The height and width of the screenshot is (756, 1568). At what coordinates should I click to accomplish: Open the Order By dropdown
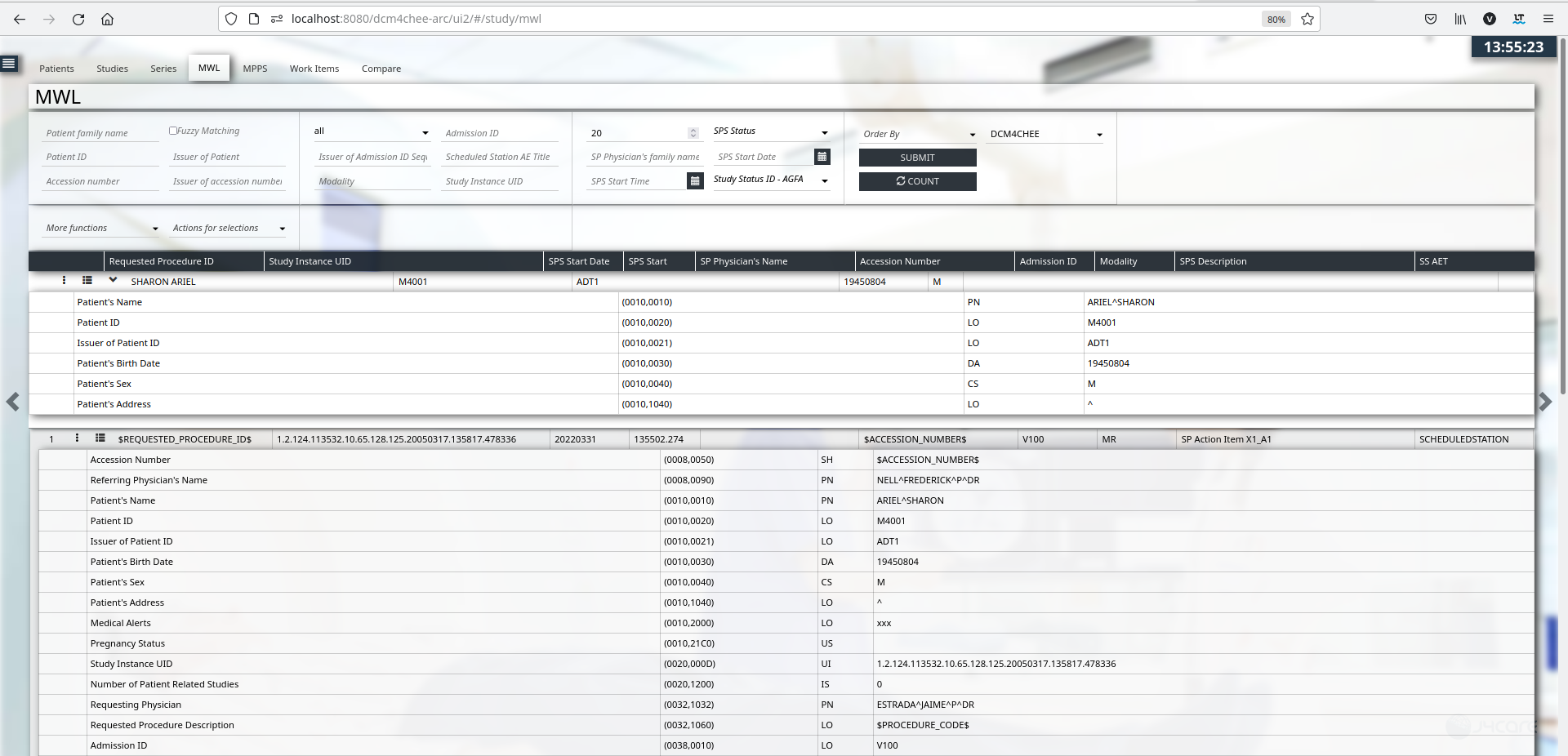coord(972,135)
